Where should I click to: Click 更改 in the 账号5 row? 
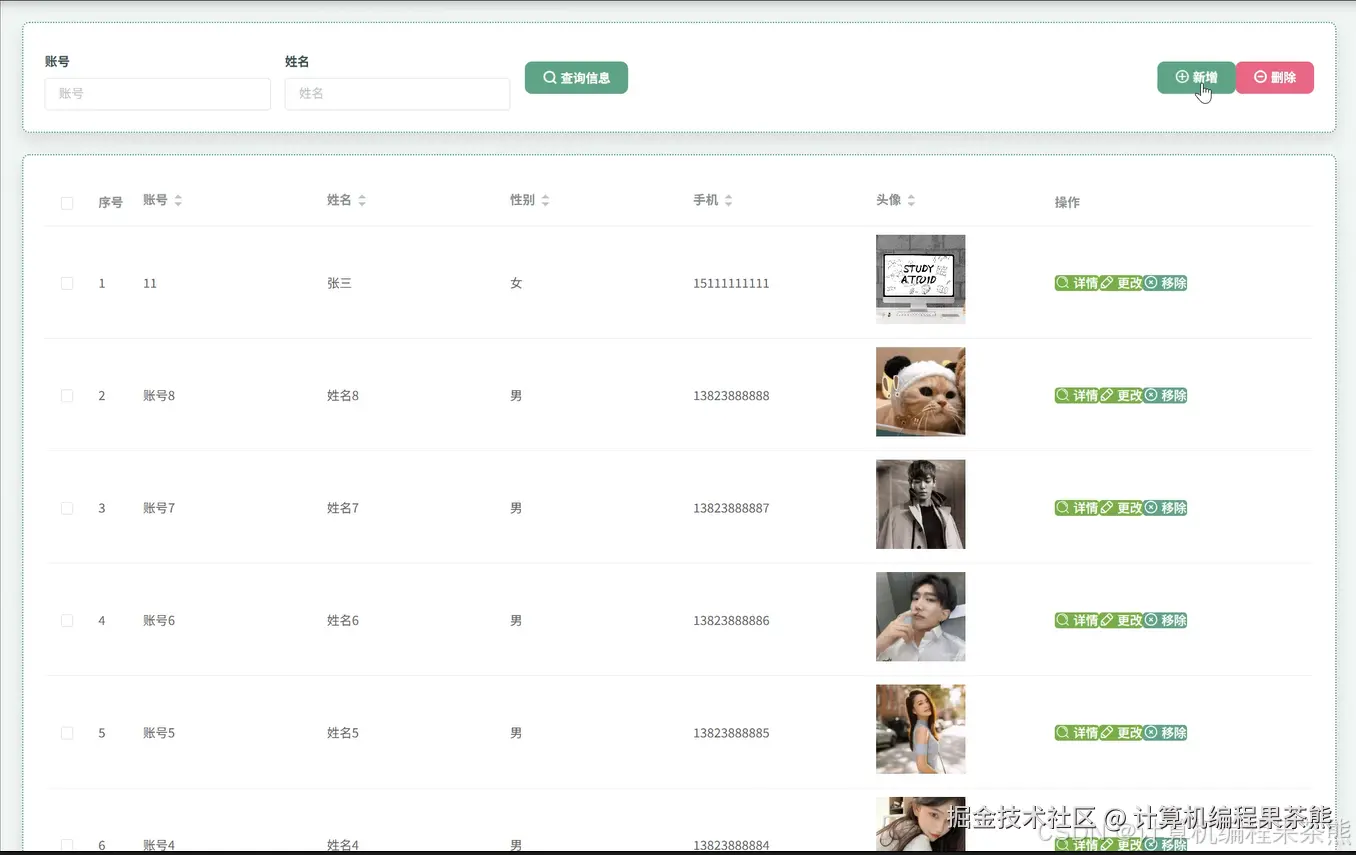[x=1121, y=733]
